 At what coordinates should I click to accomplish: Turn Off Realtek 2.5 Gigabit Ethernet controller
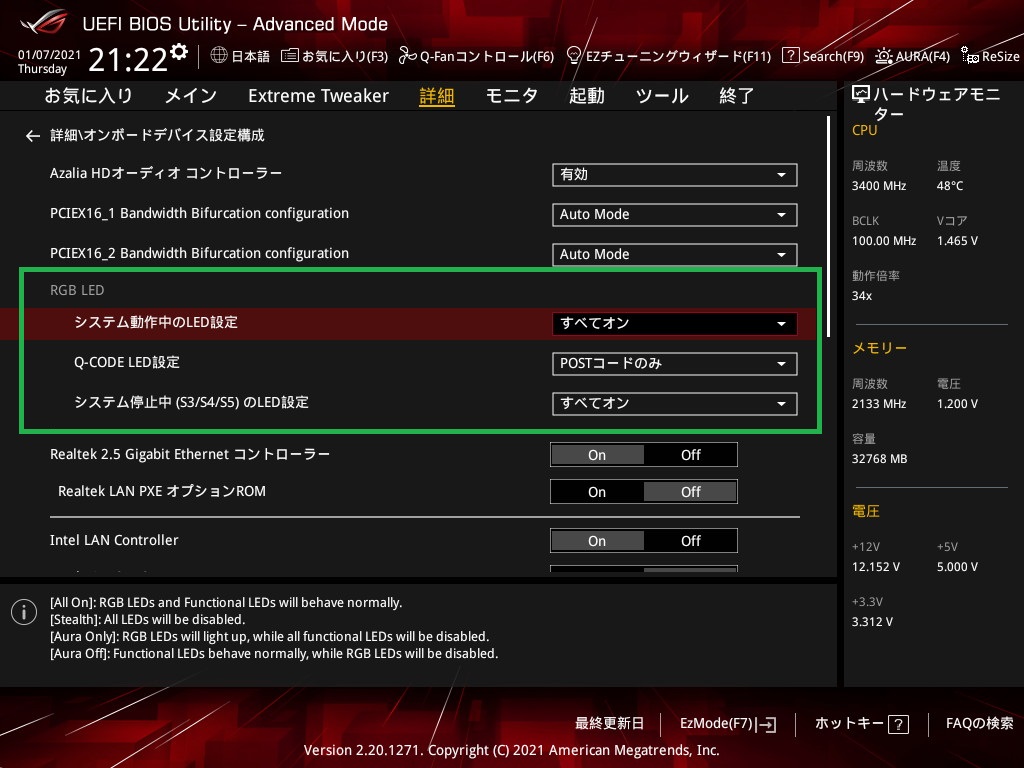pyautogui.click(x=691, y=455)
